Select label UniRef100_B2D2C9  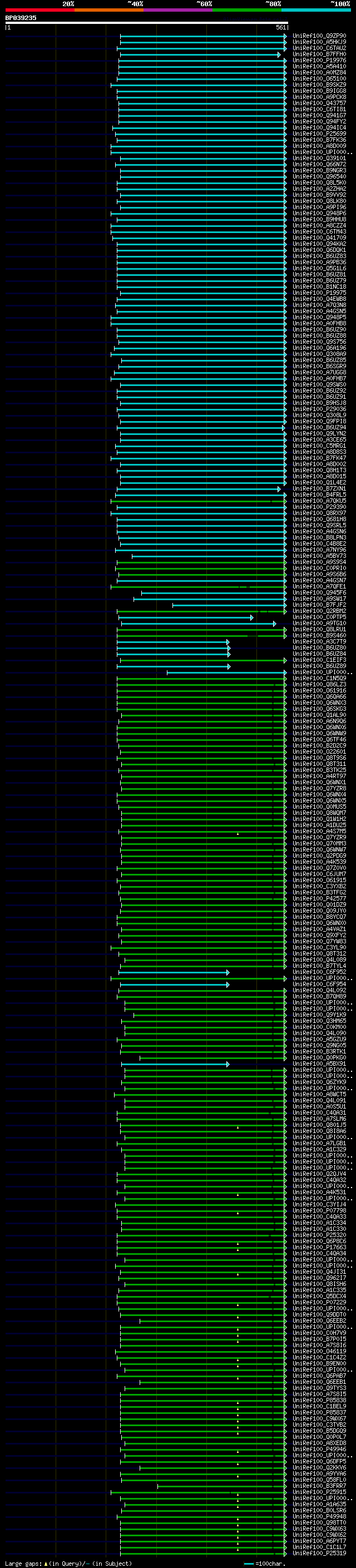pyautogui.click(x=319, y=746)
